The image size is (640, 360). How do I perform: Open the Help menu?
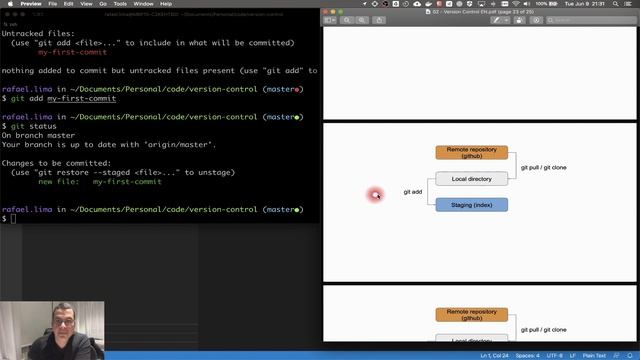[166, 4]
